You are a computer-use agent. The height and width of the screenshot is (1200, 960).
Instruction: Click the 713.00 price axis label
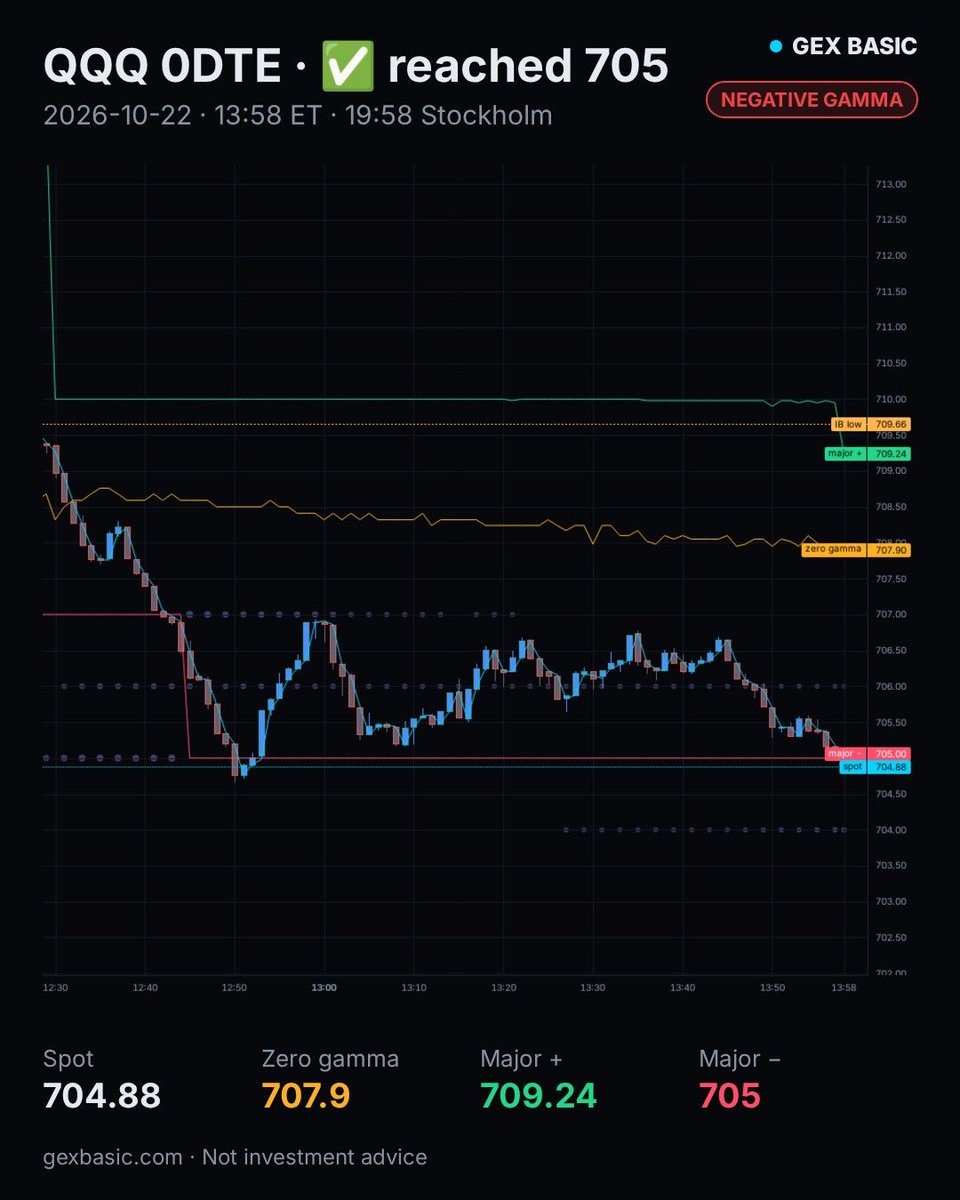click(x=891, y=184)
